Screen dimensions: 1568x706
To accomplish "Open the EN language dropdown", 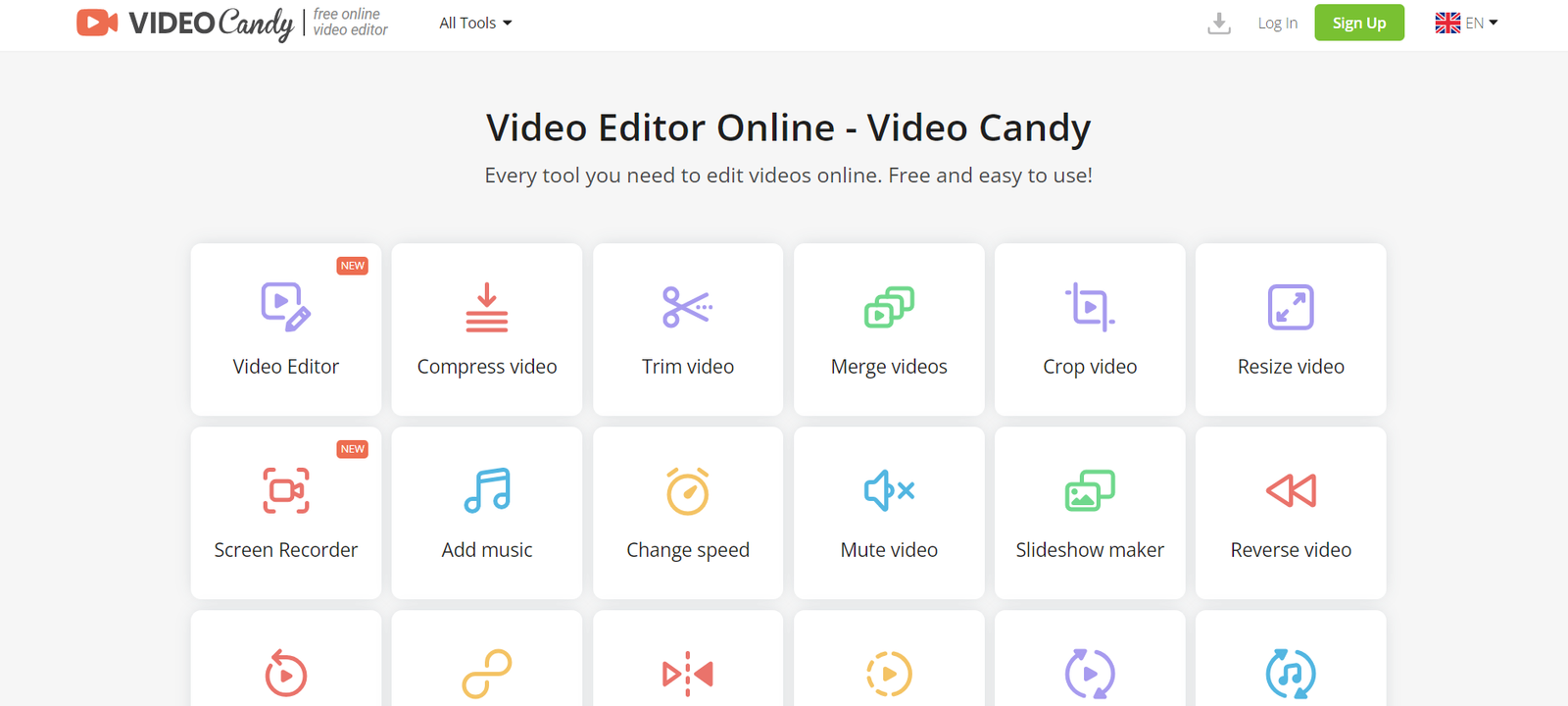I will pyautogui.click(x=1466, y=23).
